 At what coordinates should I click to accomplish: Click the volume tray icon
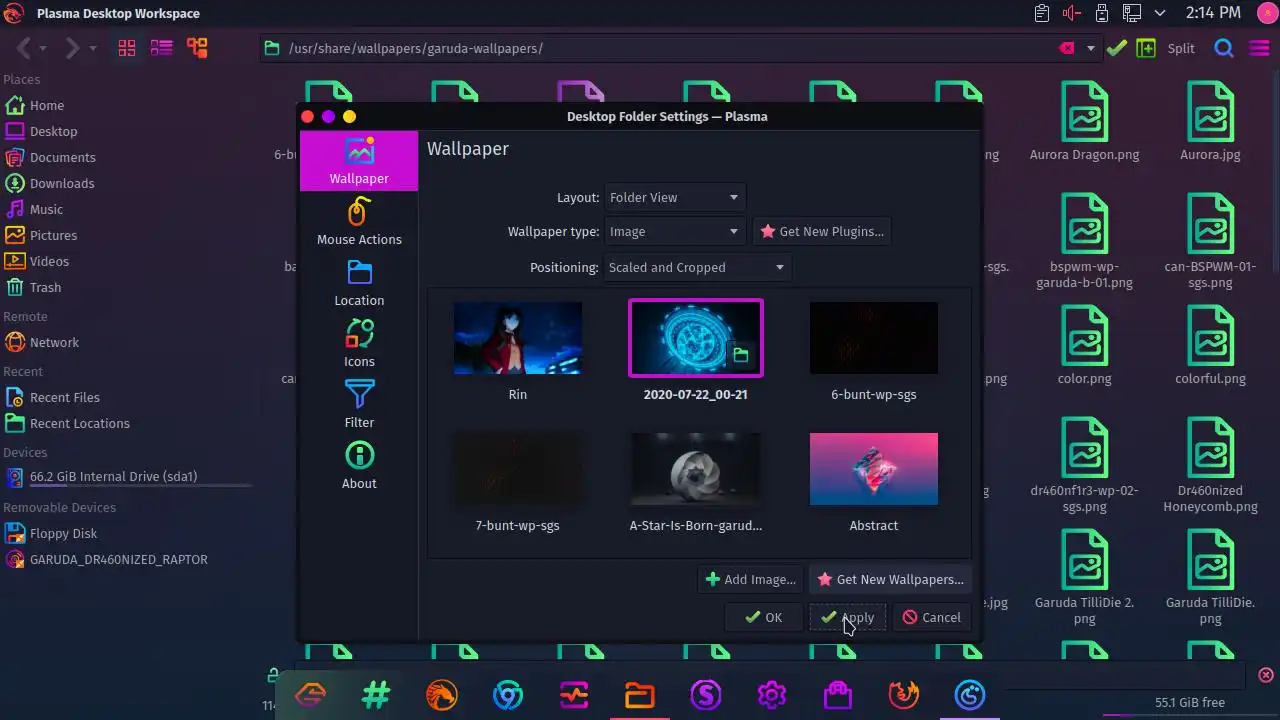[1072, 13]
